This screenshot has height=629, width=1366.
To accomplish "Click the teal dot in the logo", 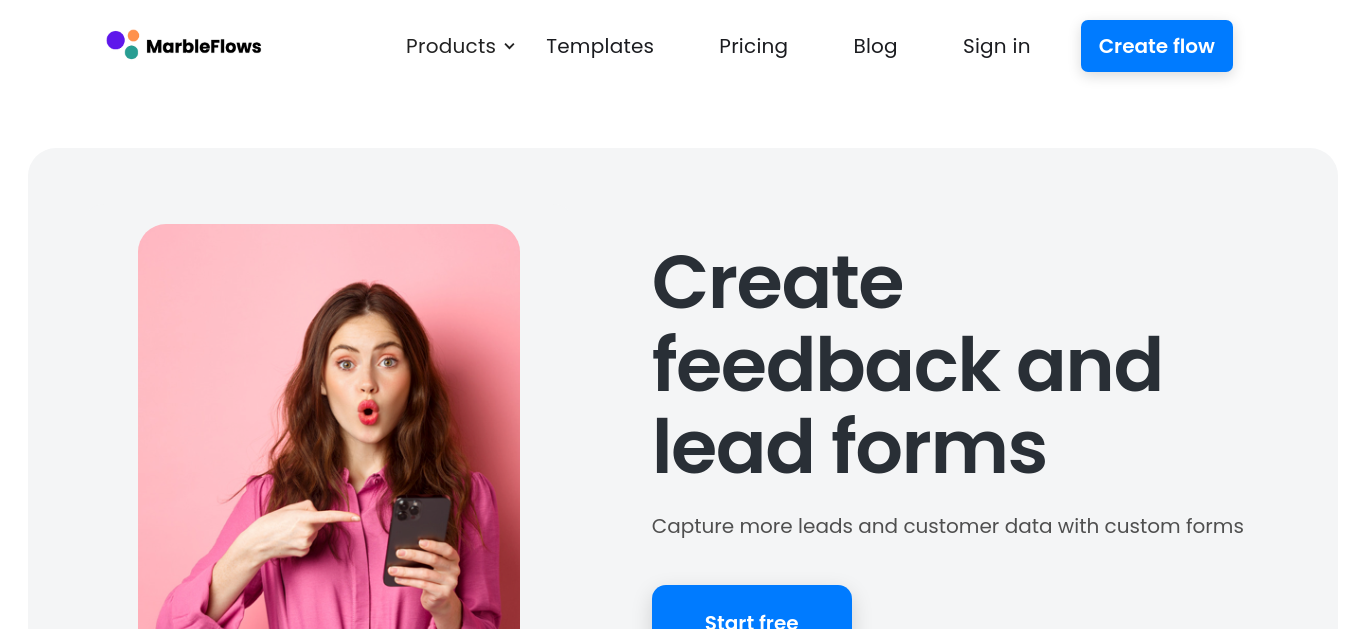I will pyautogui.click(x=132, y=52).
